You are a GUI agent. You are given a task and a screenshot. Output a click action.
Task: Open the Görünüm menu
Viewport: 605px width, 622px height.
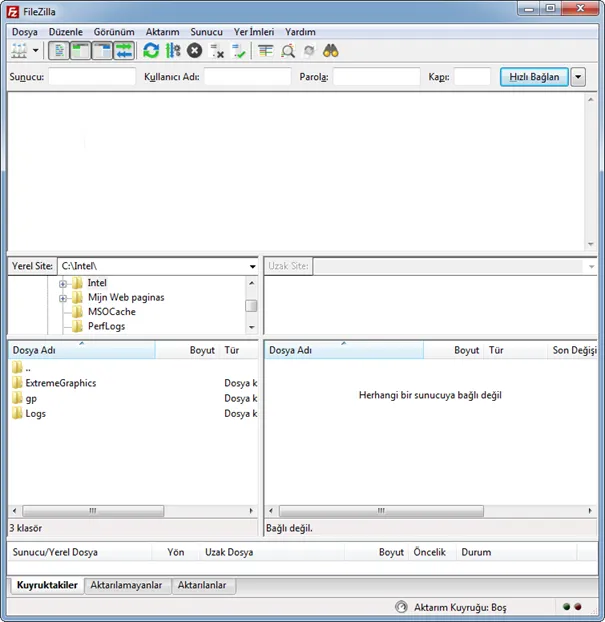click(114, 32)
